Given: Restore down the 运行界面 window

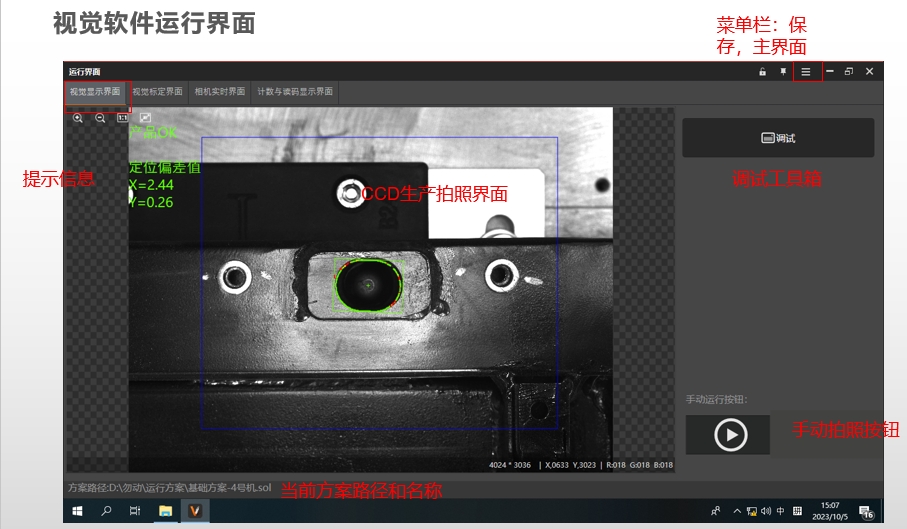Looking at the screenshot, I should (849, 72).
